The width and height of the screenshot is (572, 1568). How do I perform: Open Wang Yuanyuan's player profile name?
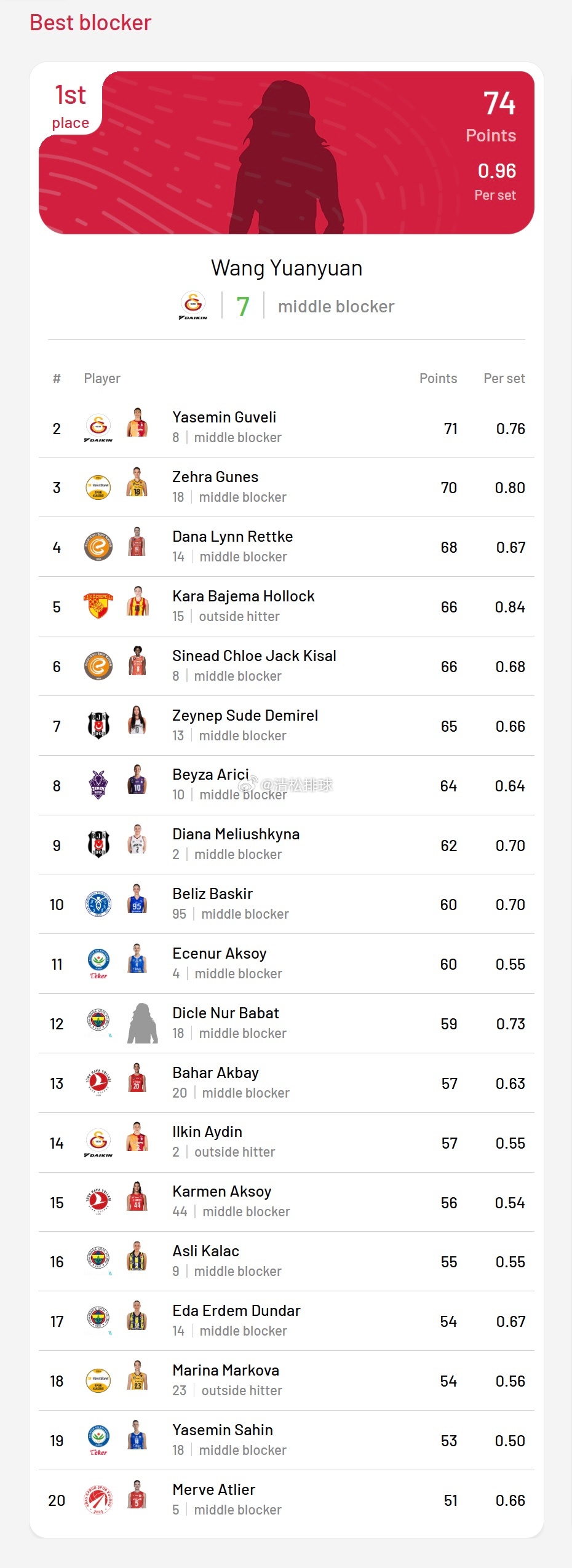287,268
